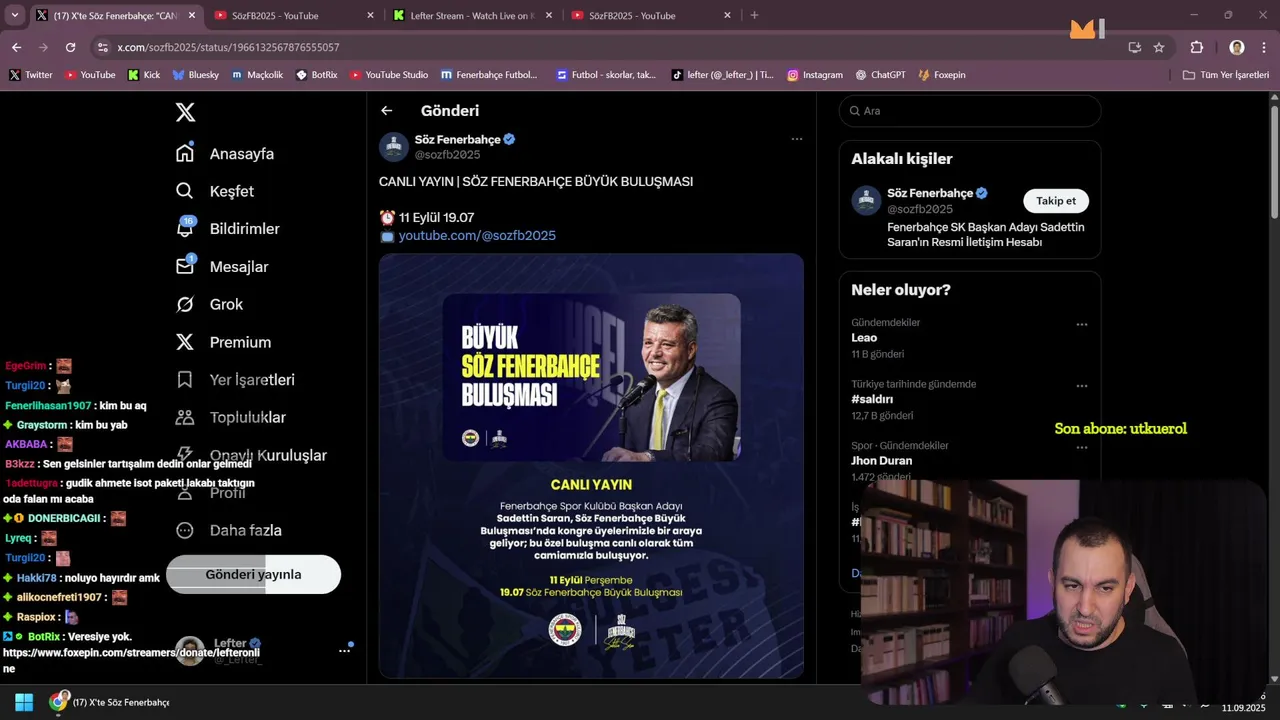The image size is (1280, 720).
Task: Open Anasayfa home icon
Action: pos(184,153)
